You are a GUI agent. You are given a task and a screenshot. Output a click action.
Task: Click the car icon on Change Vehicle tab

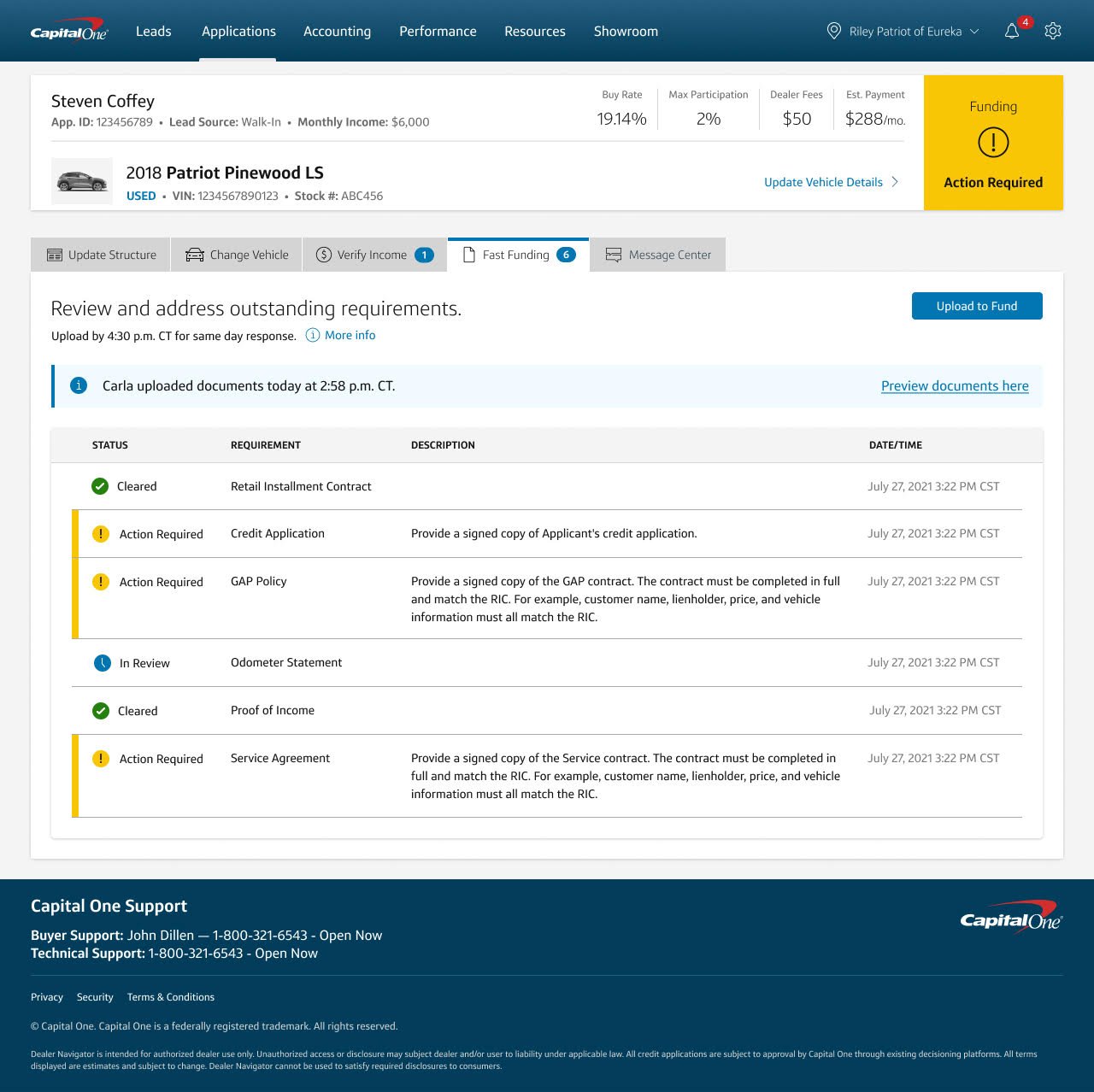pyautogui.click(x=195, y=255)
